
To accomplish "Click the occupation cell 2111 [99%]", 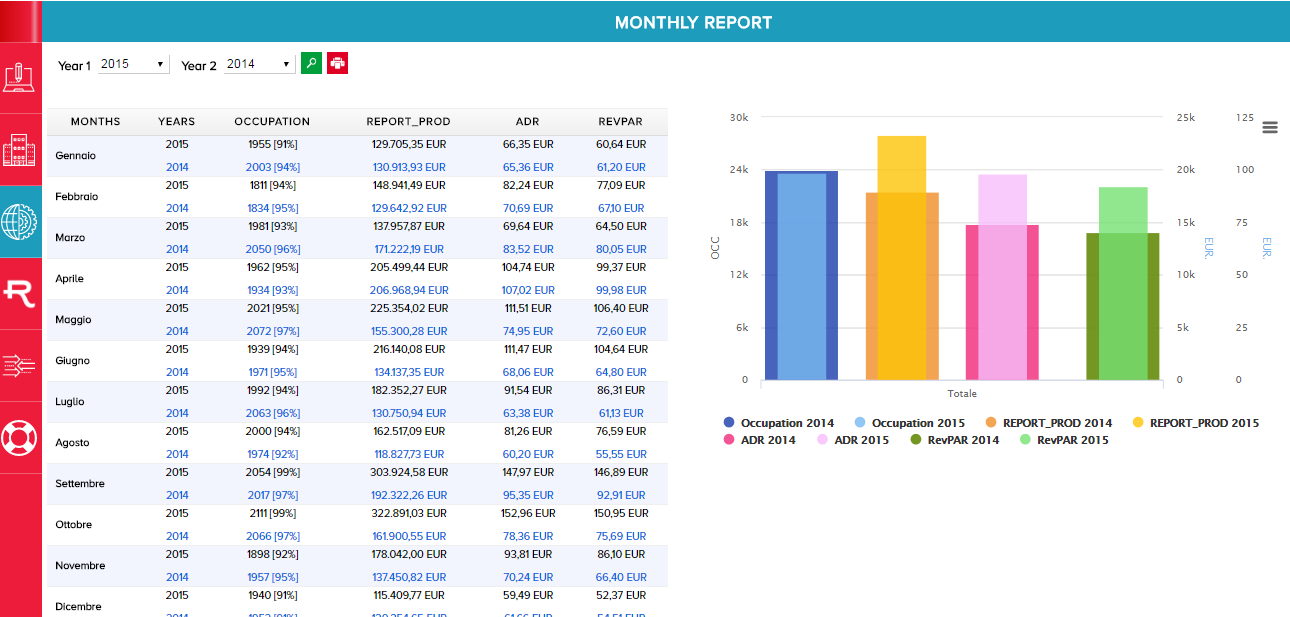I will click(273, 513).
